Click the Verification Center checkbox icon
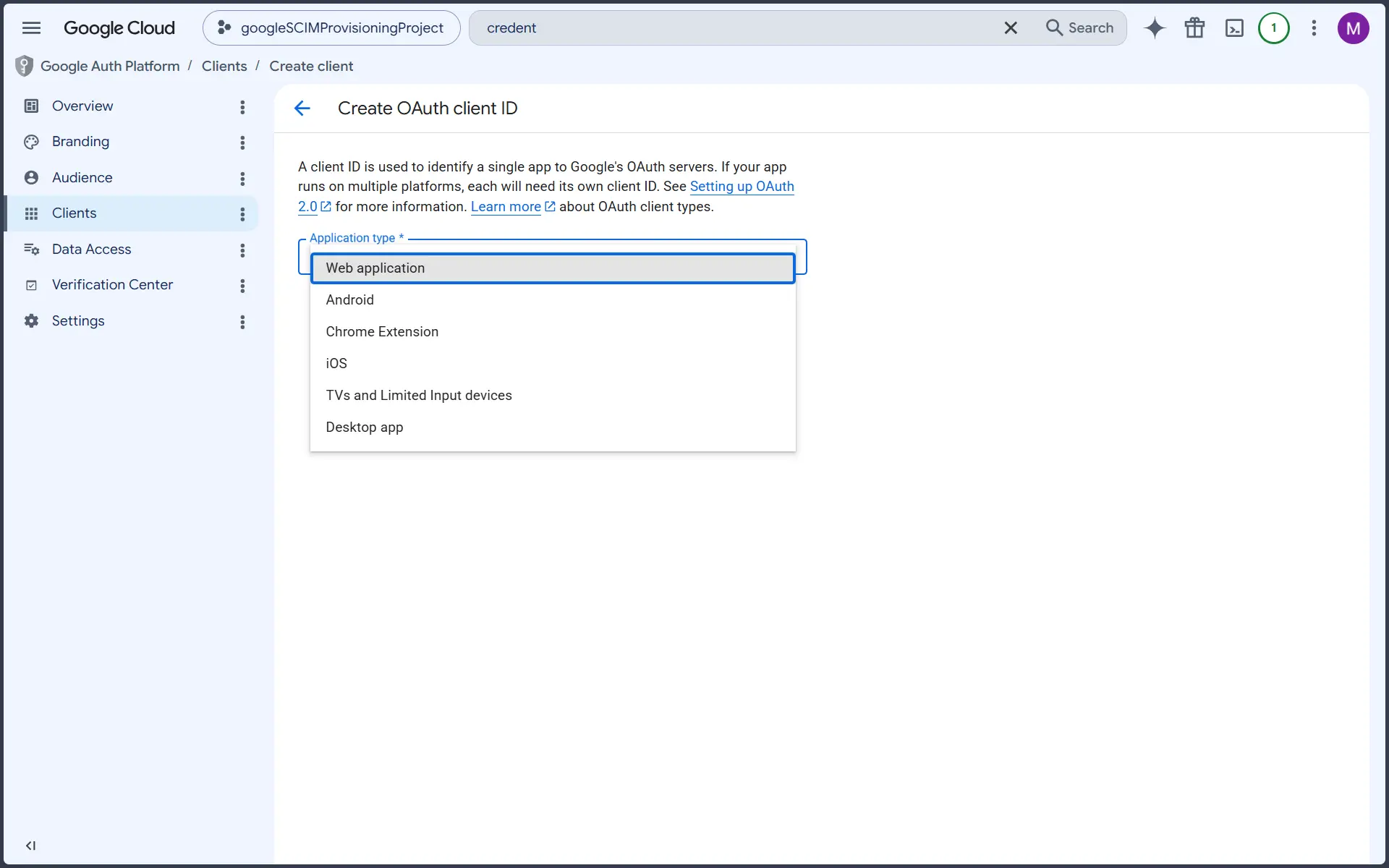This screenshot has height=868, width=1389. tap(31, 285)
